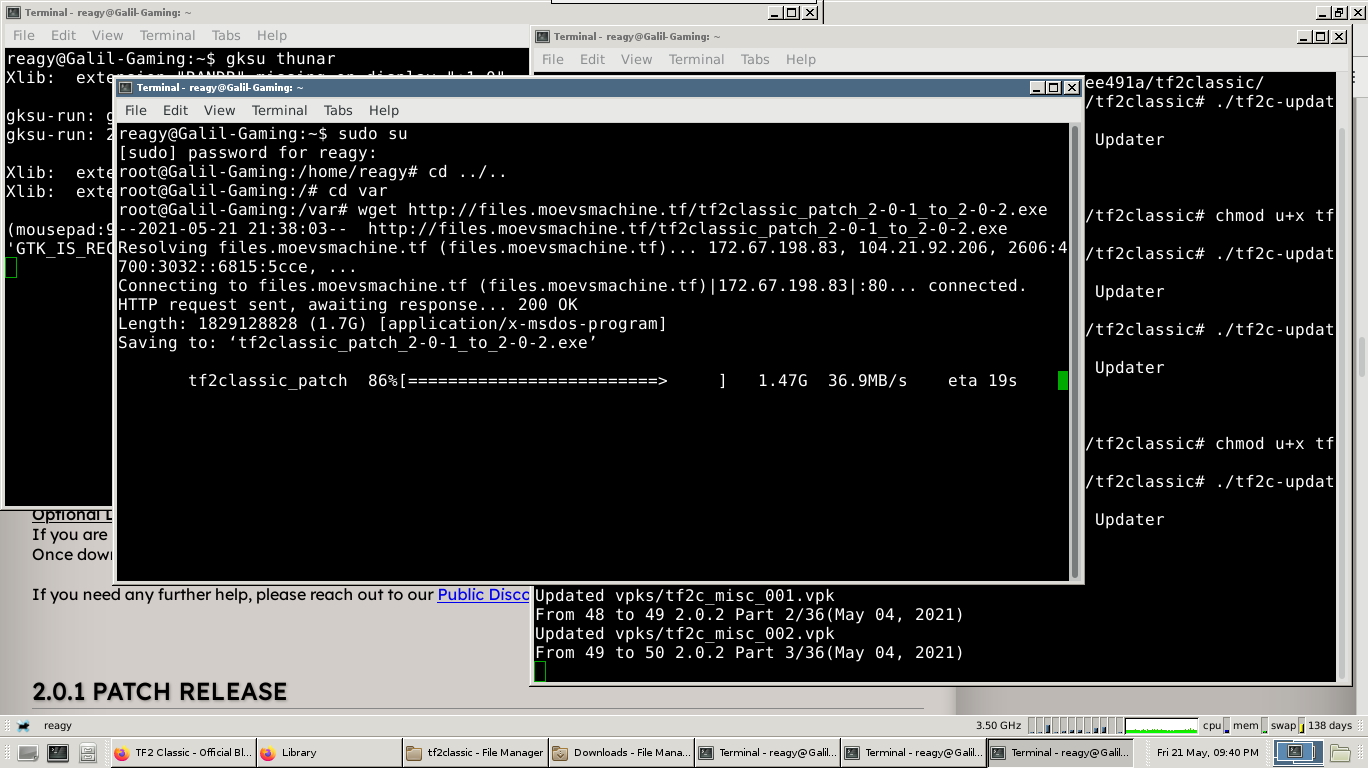1368x768 pixels.
Task: Follow the Public Discord link on the webpage
Action: coord(484,595)
